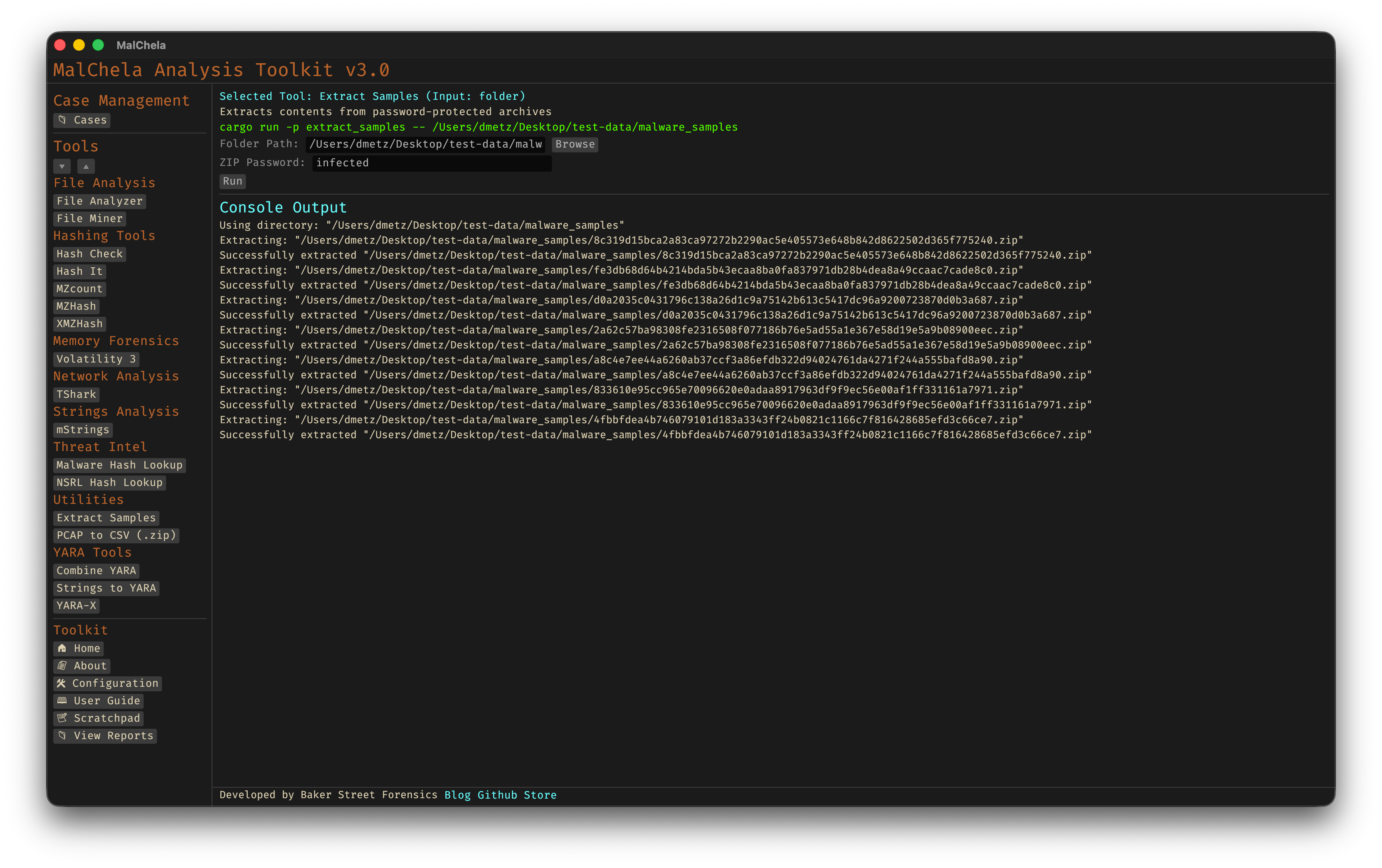Focus the ZIP Password field
This screenshot has width=1382, height=868.
pyautogui.click(x=432, y=163)
